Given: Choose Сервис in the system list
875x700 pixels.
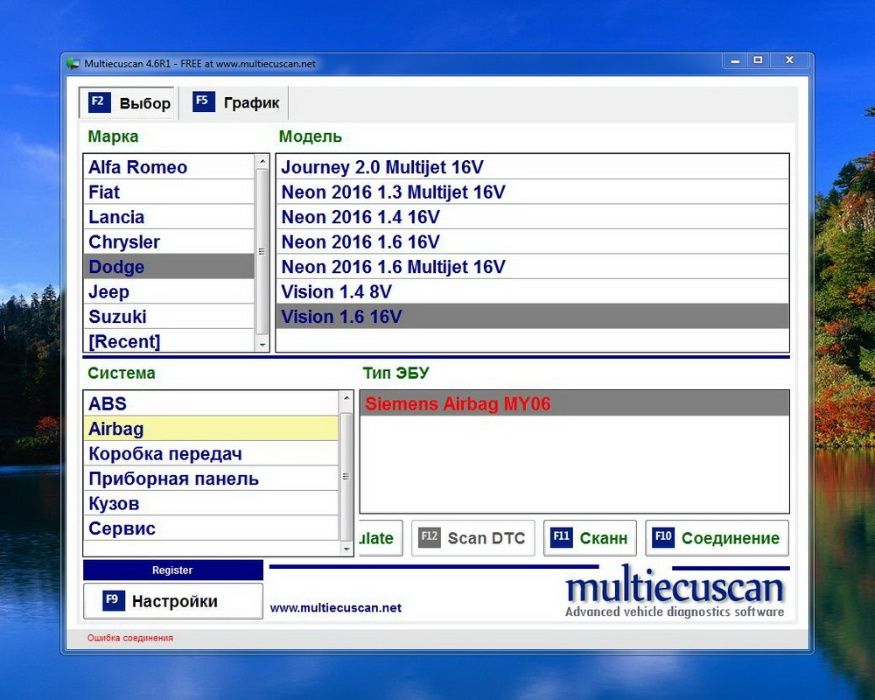Looking at the screenshot, I should (x=211, y=528).
